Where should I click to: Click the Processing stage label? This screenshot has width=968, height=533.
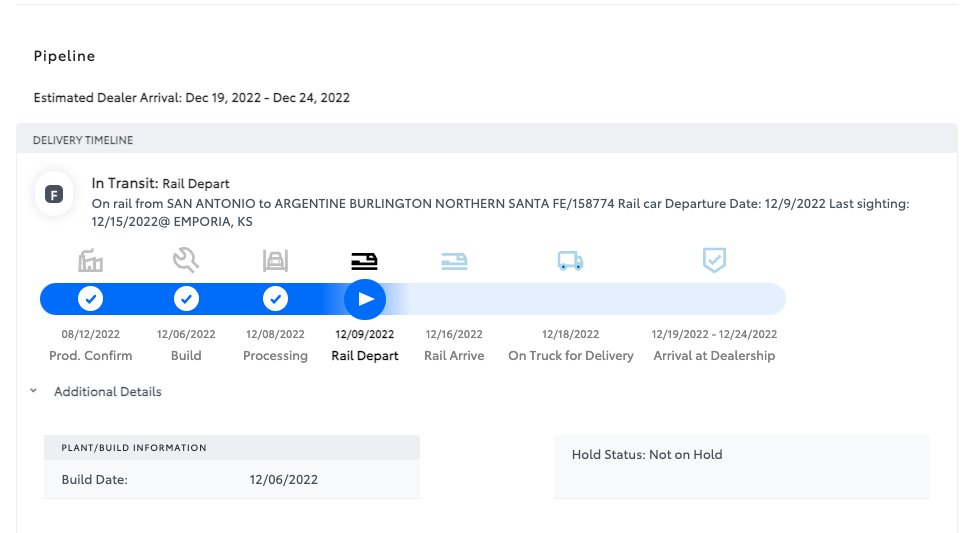coord(275,356)
